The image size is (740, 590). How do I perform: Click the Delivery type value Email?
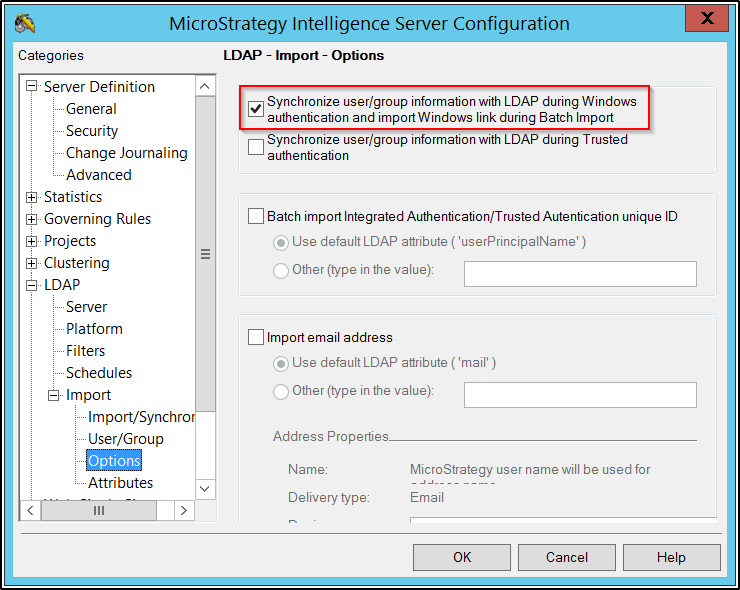point(427,497)
